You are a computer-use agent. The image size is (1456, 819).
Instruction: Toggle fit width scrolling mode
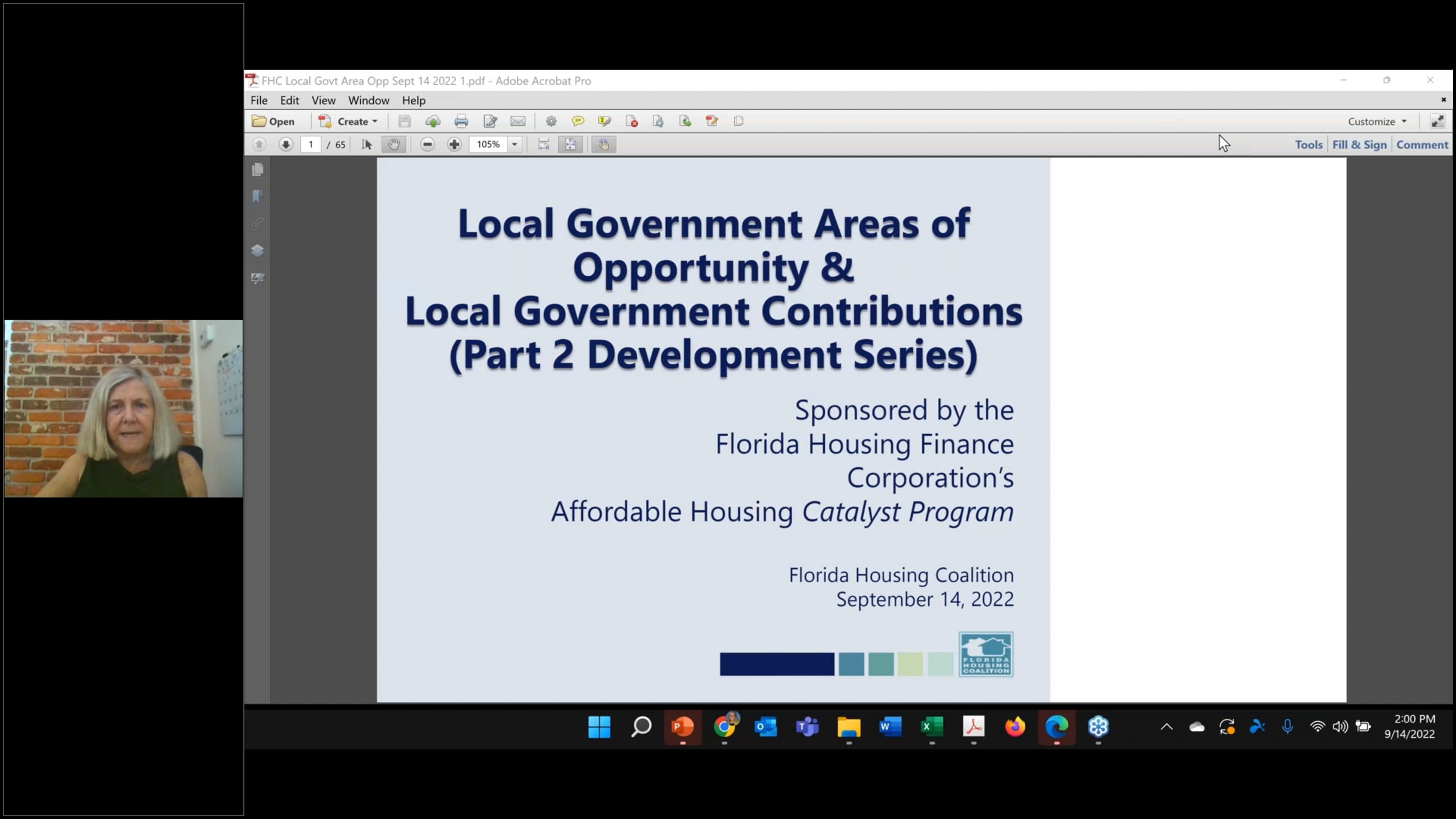(544, 144)
